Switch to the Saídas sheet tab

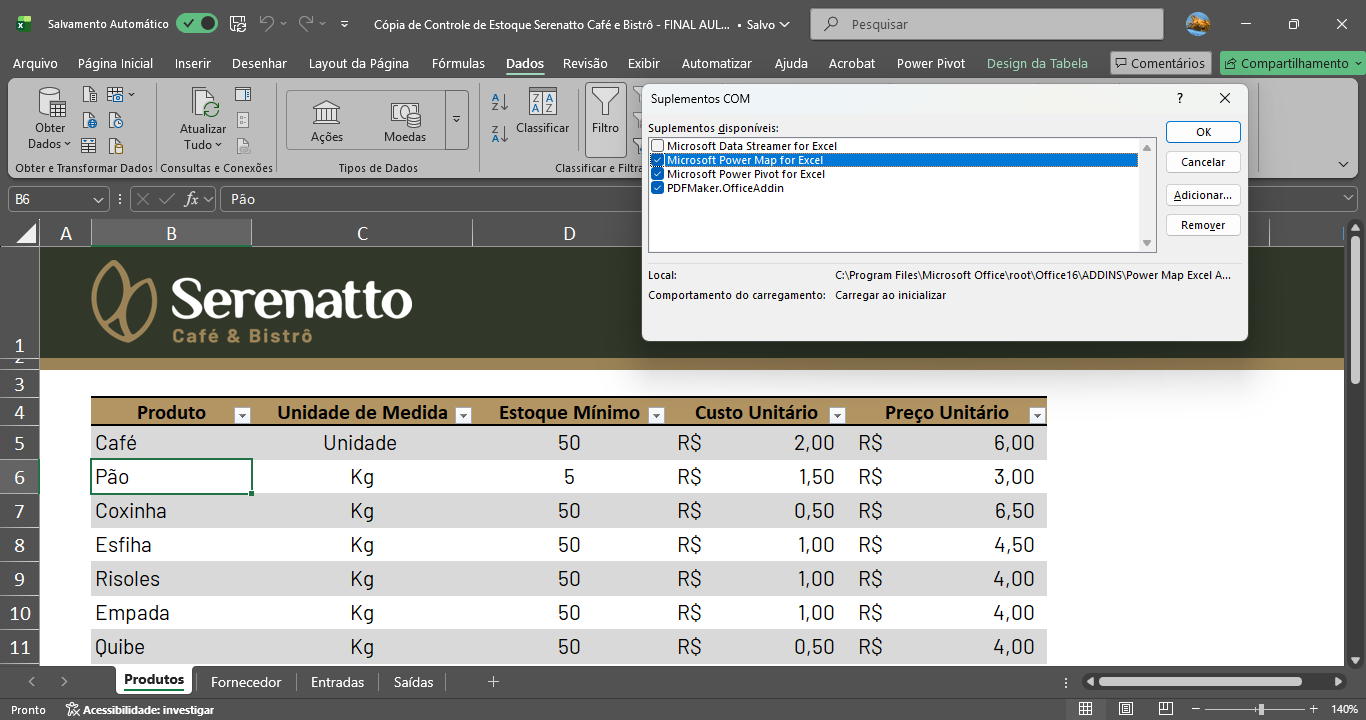tap(414, 682)
